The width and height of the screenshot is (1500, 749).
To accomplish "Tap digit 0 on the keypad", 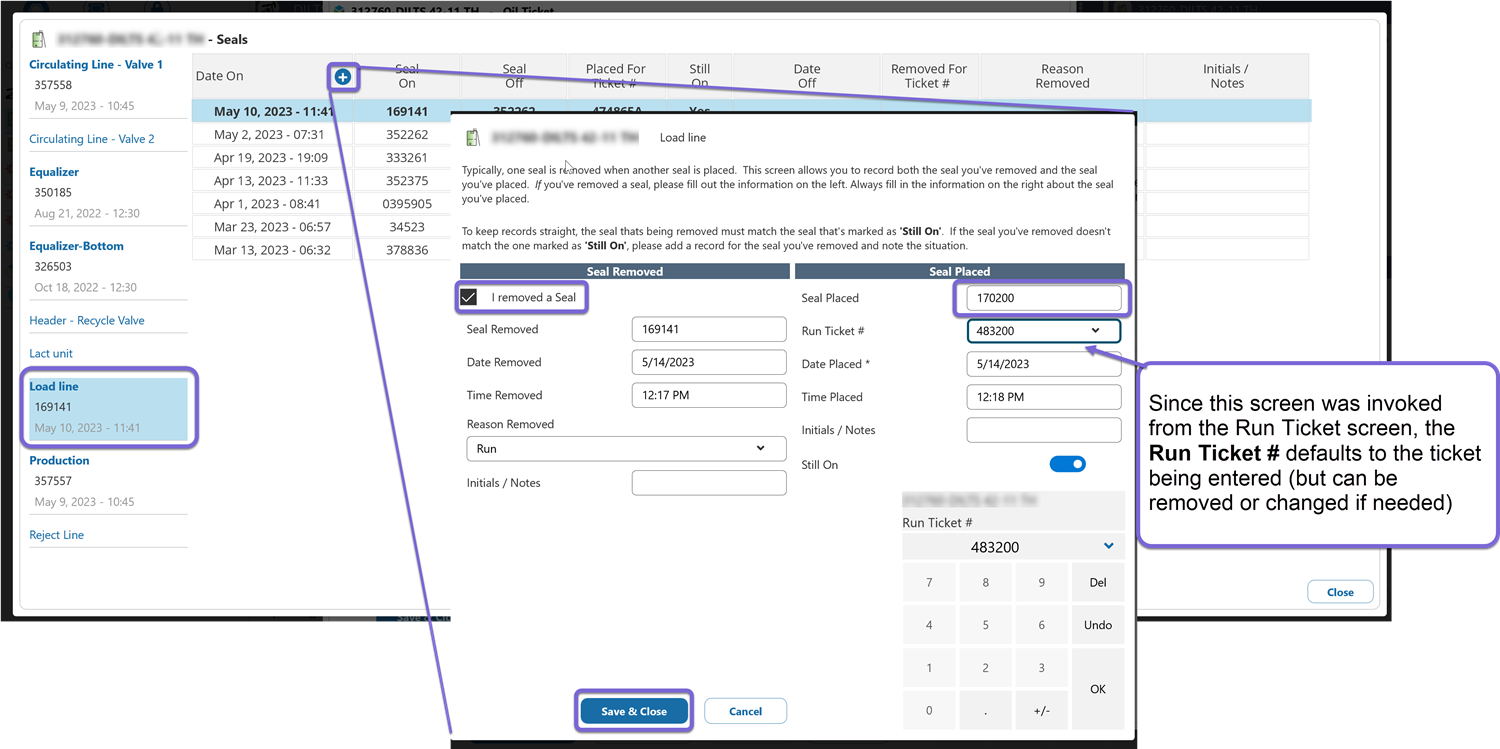I will point(929,711).
